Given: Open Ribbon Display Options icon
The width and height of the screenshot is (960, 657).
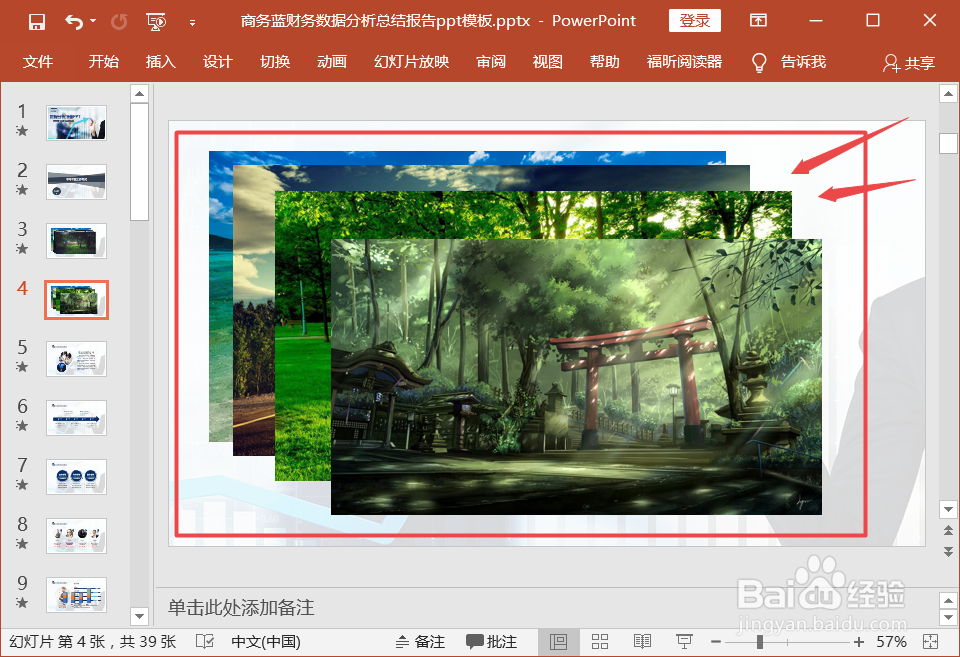Looking at the screenshot, I should (758, 21).
